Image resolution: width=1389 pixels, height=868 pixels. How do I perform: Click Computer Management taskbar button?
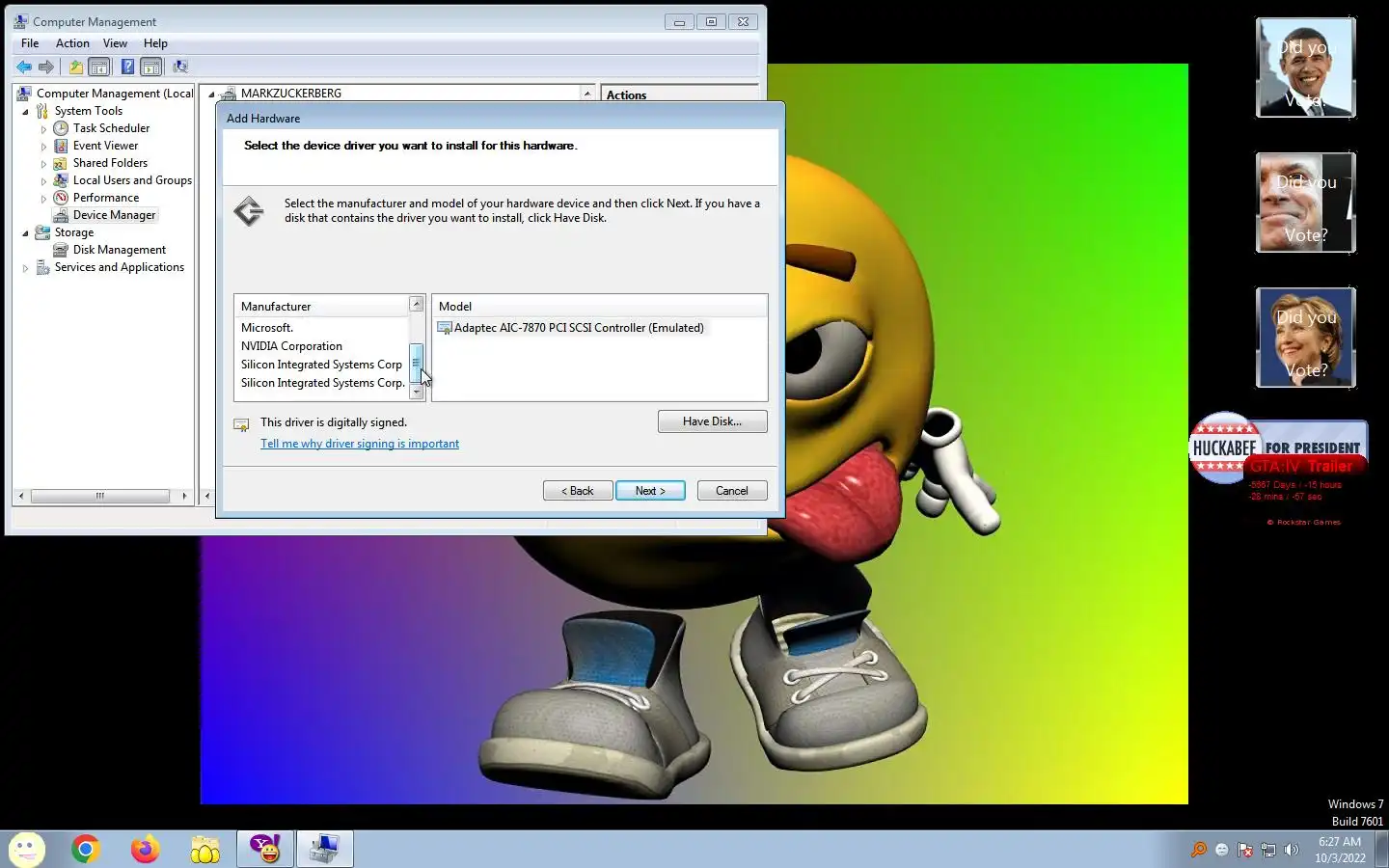click(x=325, y=849)
